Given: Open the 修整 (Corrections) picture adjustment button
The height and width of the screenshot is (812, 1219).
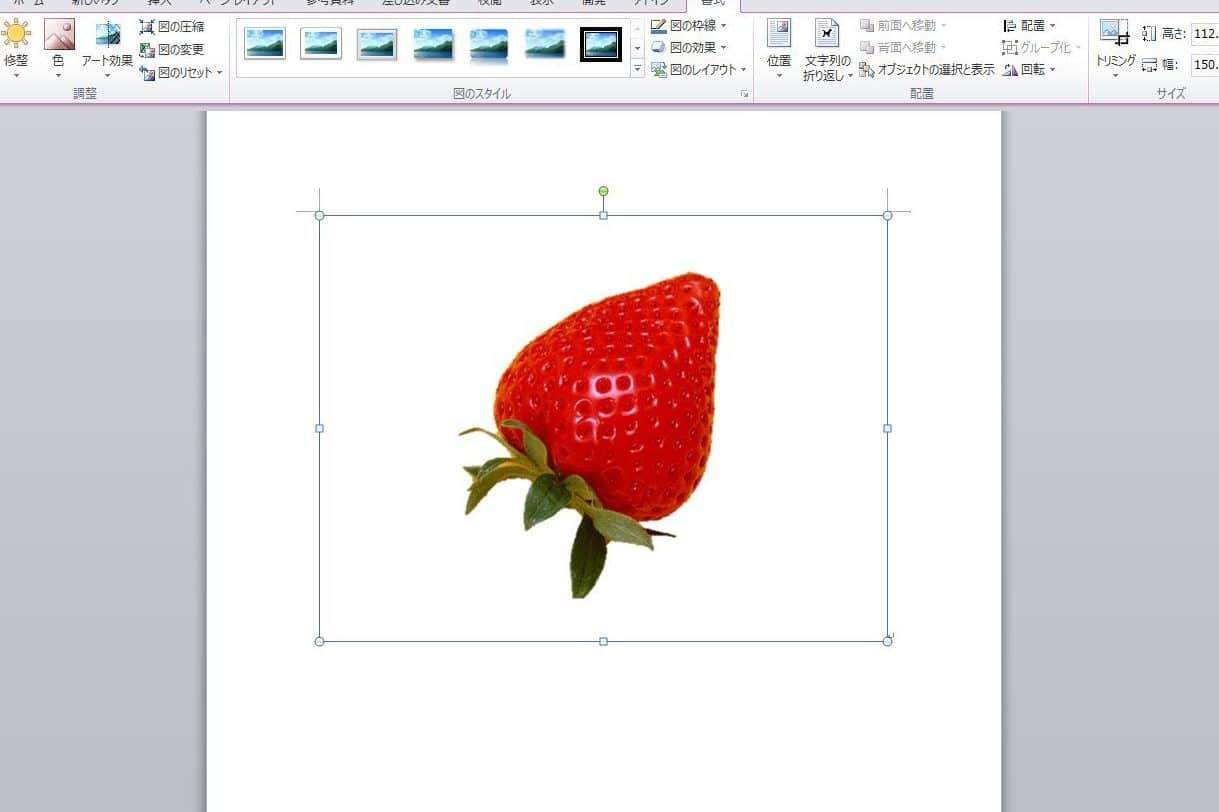Looking at the screenshot, I should 16,42.
